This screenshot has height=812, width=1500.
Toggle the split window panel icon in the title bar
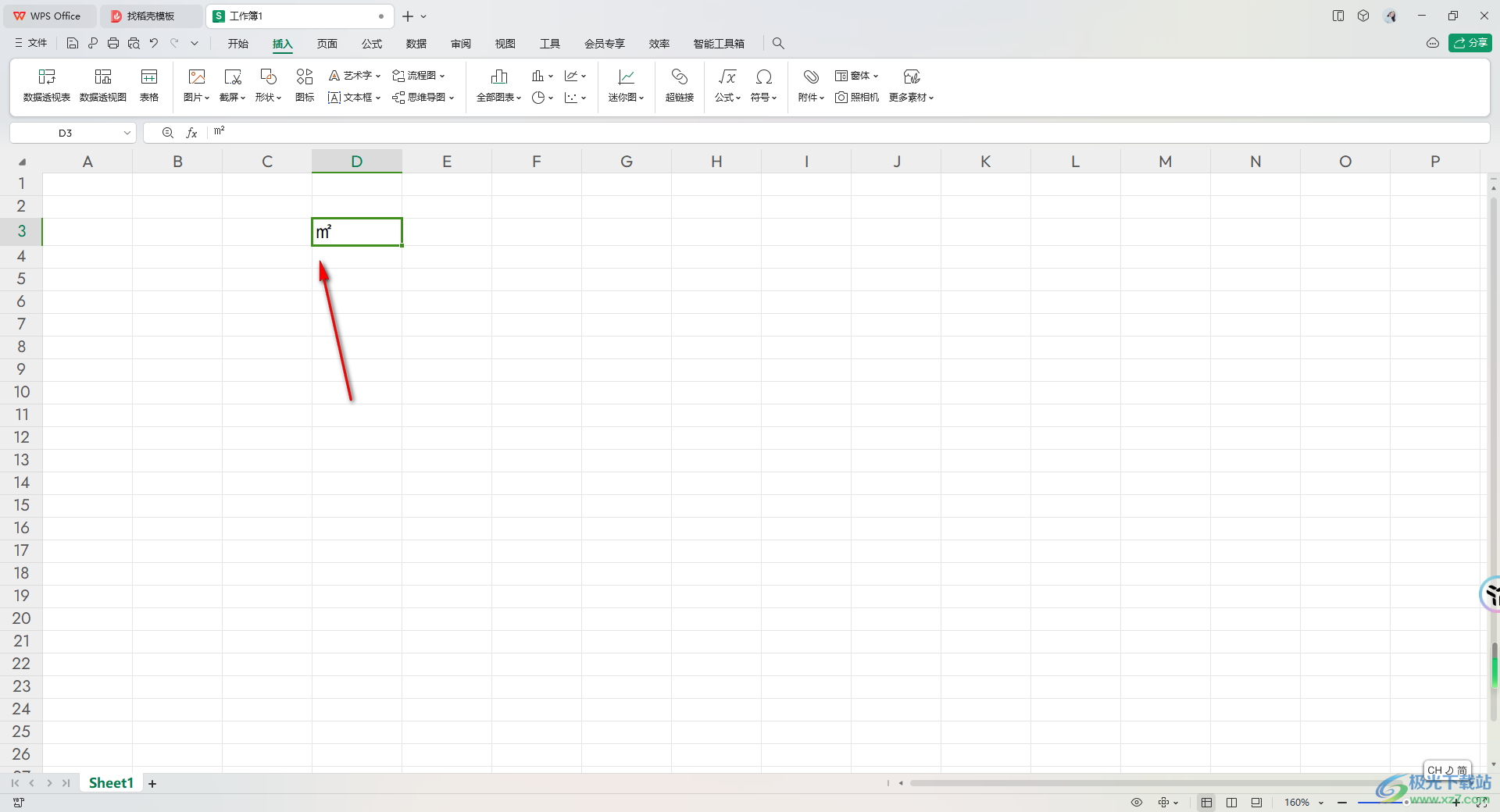(1338, 16)
